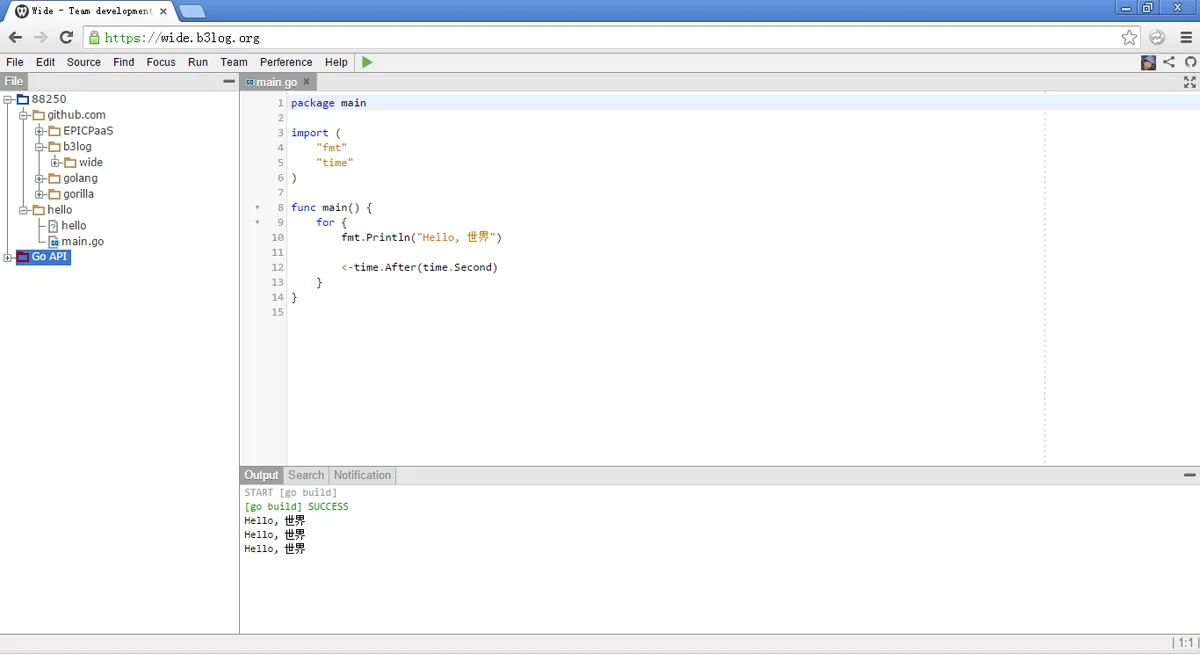1200x654 pixels.
Task: Click the Go API folder icon
Action: coord(23,257)
